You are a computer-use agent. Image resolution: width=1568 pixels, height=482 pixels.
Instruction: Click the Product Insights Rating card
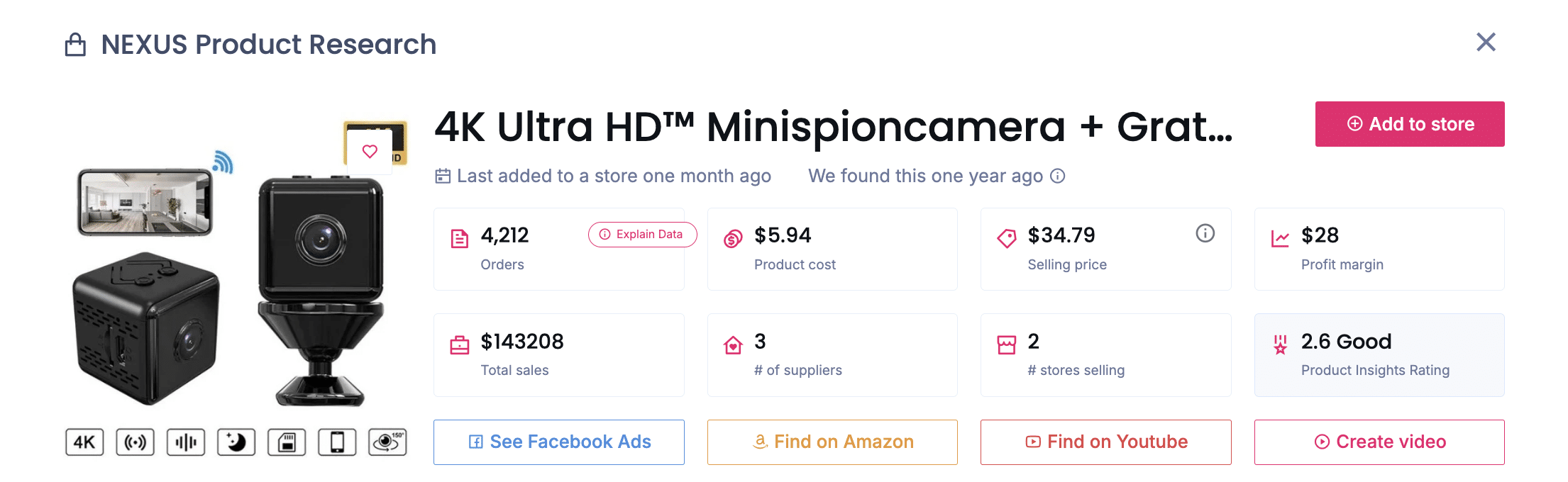click(1379, 355)
